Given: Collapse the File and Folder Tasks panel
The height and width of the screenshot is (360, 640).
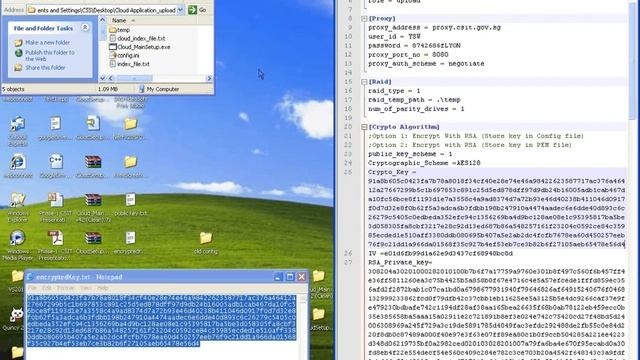Looking at the screenshot, I should click(85, 28).
